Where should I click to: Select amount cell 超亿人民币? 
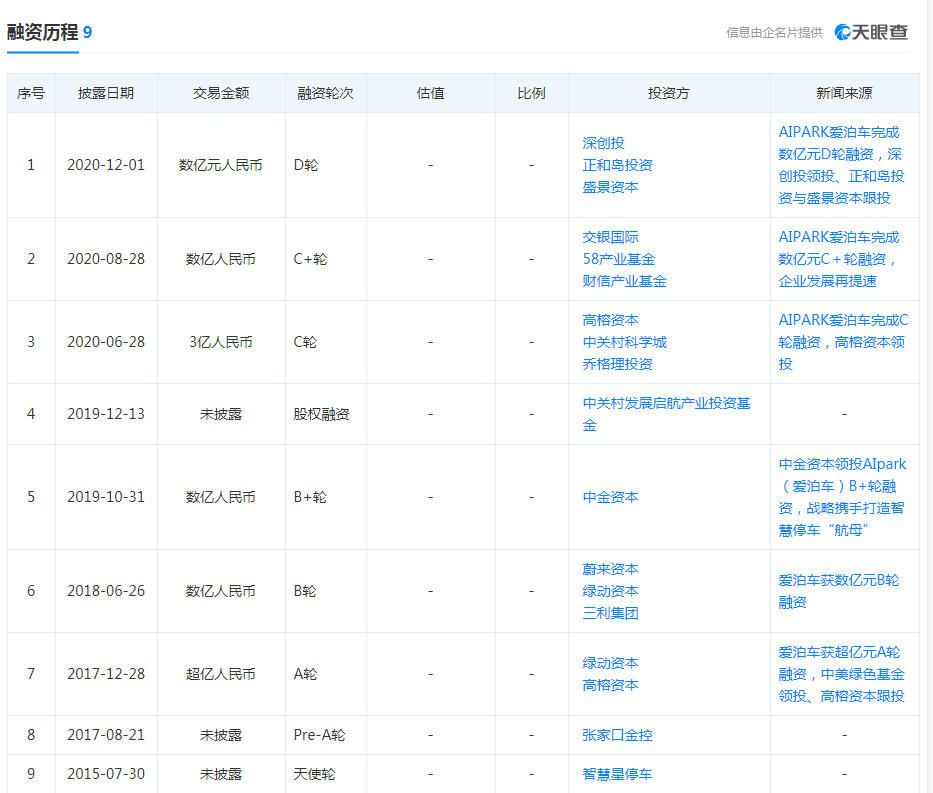point(221,674)
